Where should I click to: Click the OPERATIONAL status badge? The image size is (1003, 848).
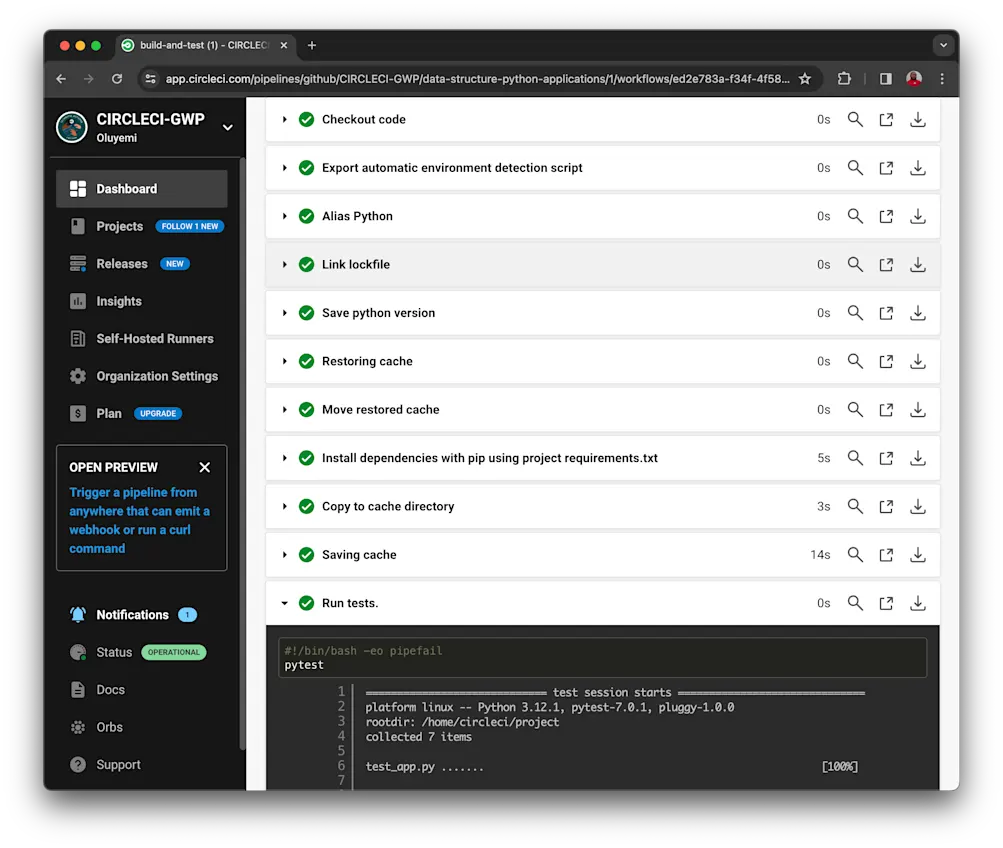point(173,652)
